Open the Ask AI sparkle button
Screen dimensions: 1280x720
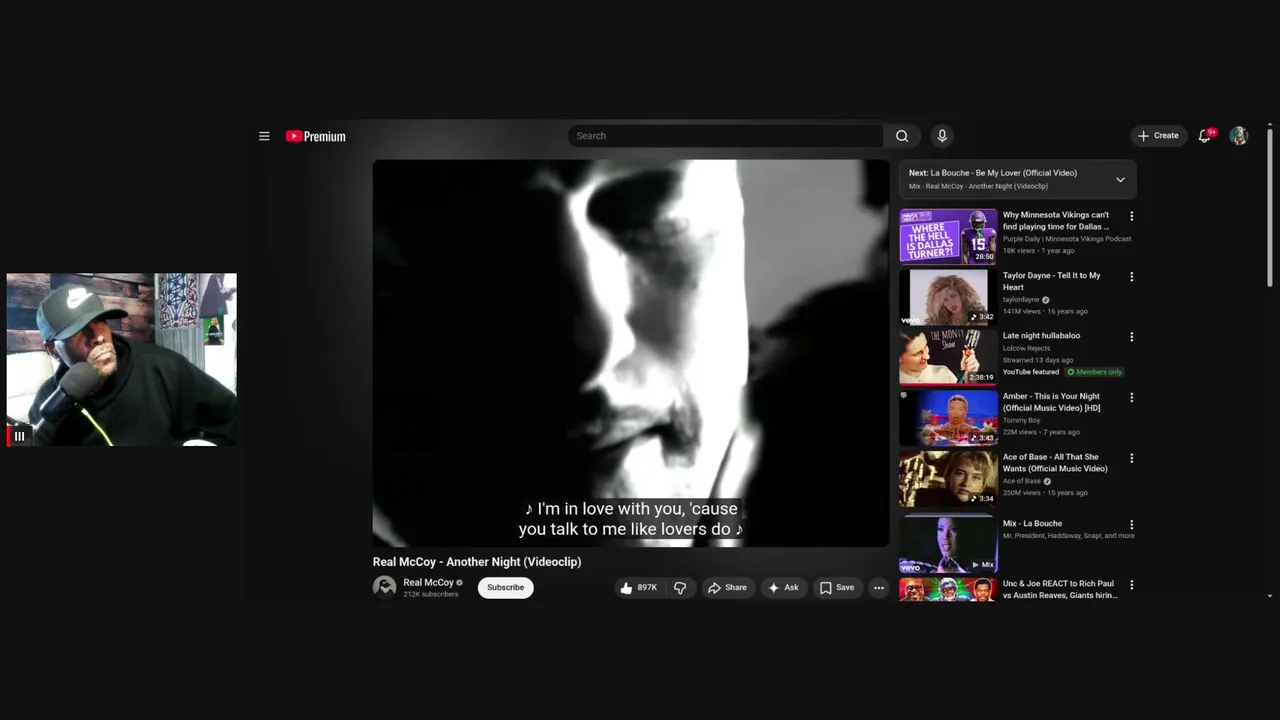tap(783, 588)
